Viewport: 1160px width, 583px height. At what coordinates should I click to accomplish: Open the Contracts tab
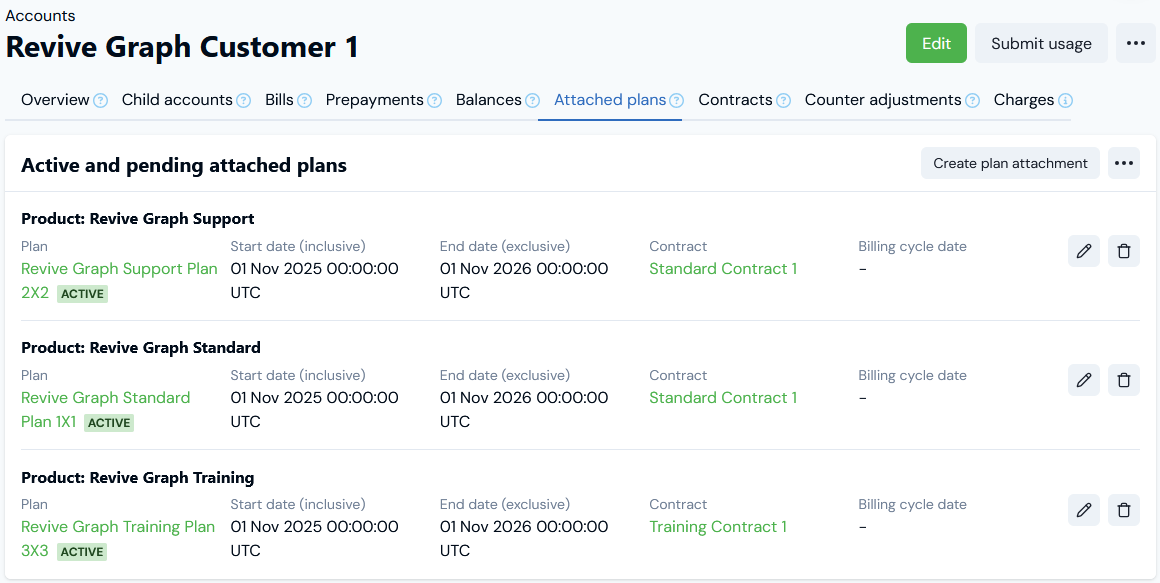735,100
